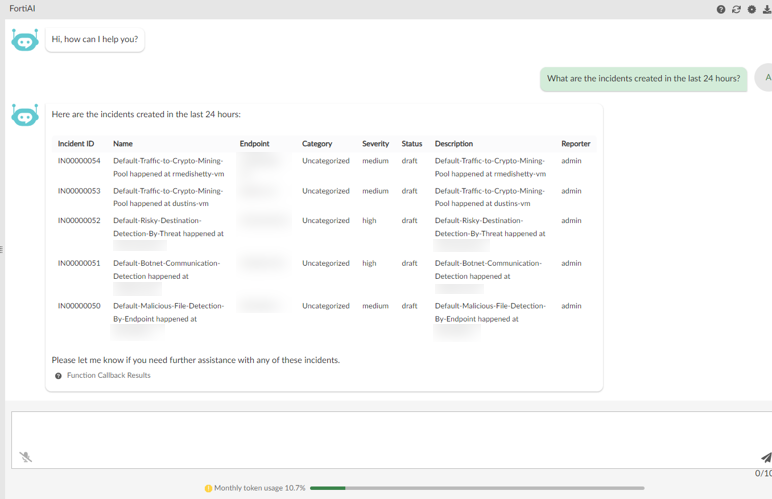Open the FortiAI settings gear icon
Image resolution: width=772 pixels, height=499 pixels.
tap(752, 9)
